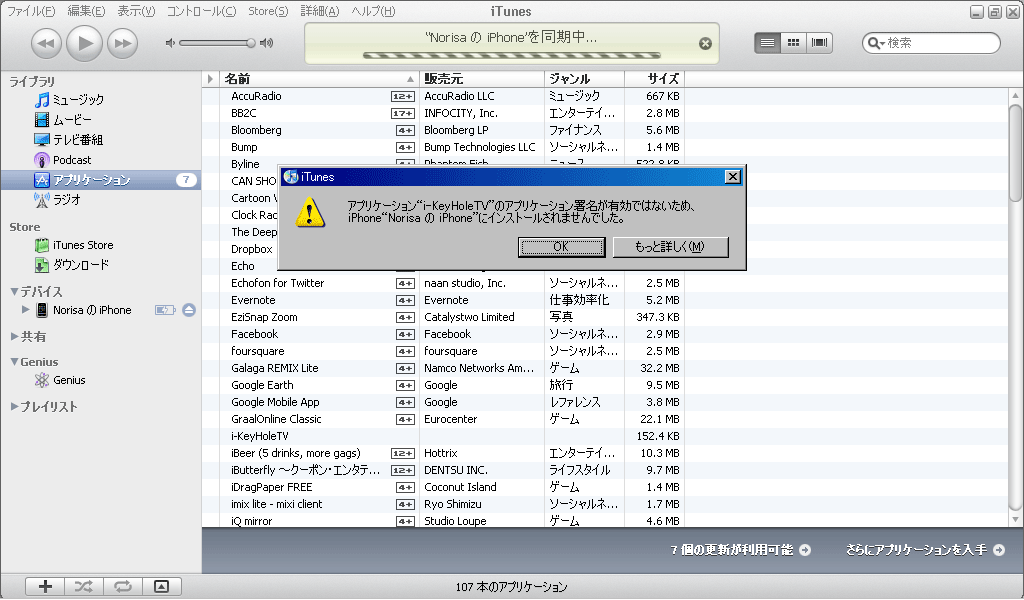Switch to Cover Flow view
Screen dimensions: 1024x600
pyautogui.click(x=819, y=43)
